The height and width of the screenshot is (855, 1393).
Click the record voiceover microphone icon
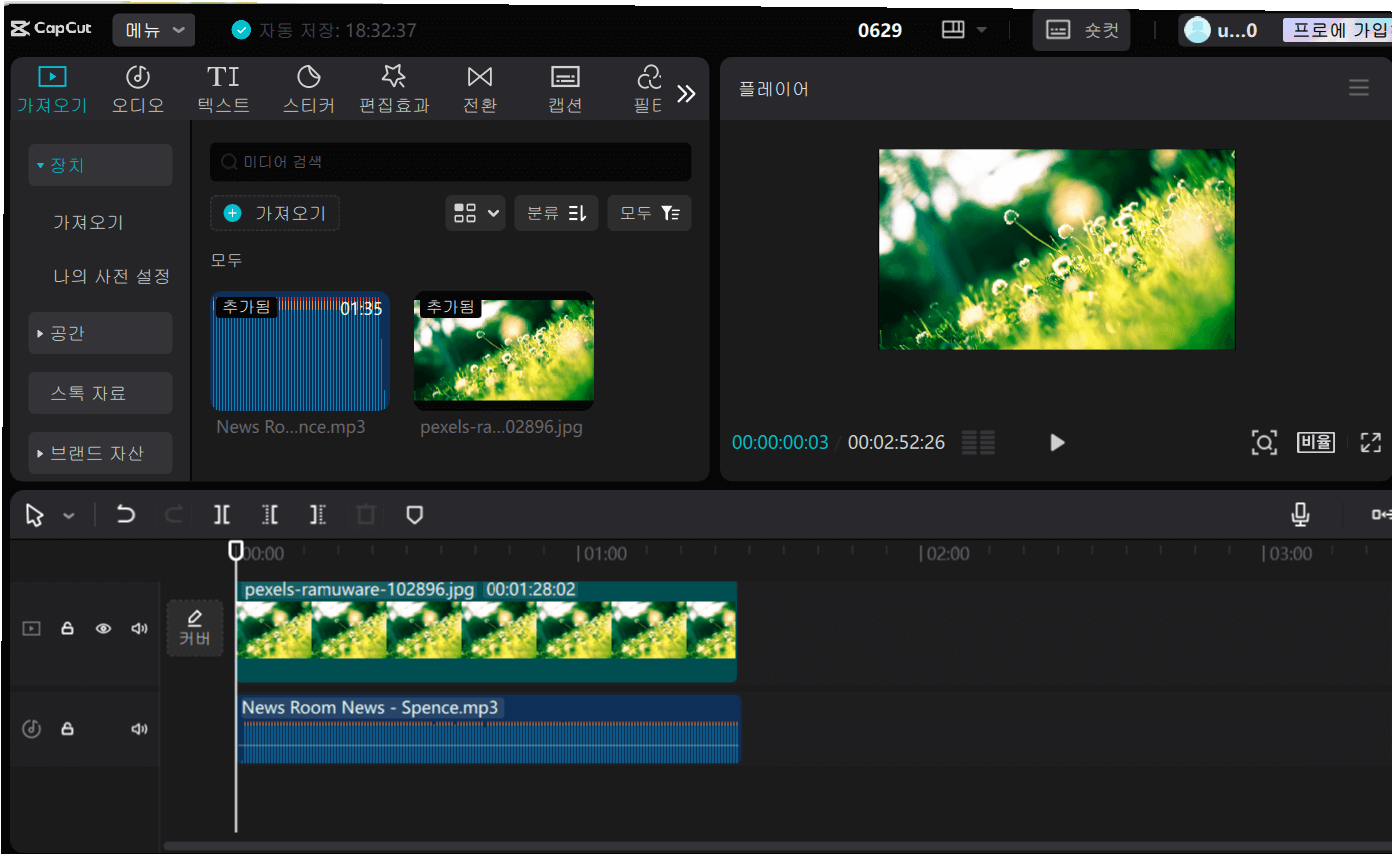[1300, 515]
